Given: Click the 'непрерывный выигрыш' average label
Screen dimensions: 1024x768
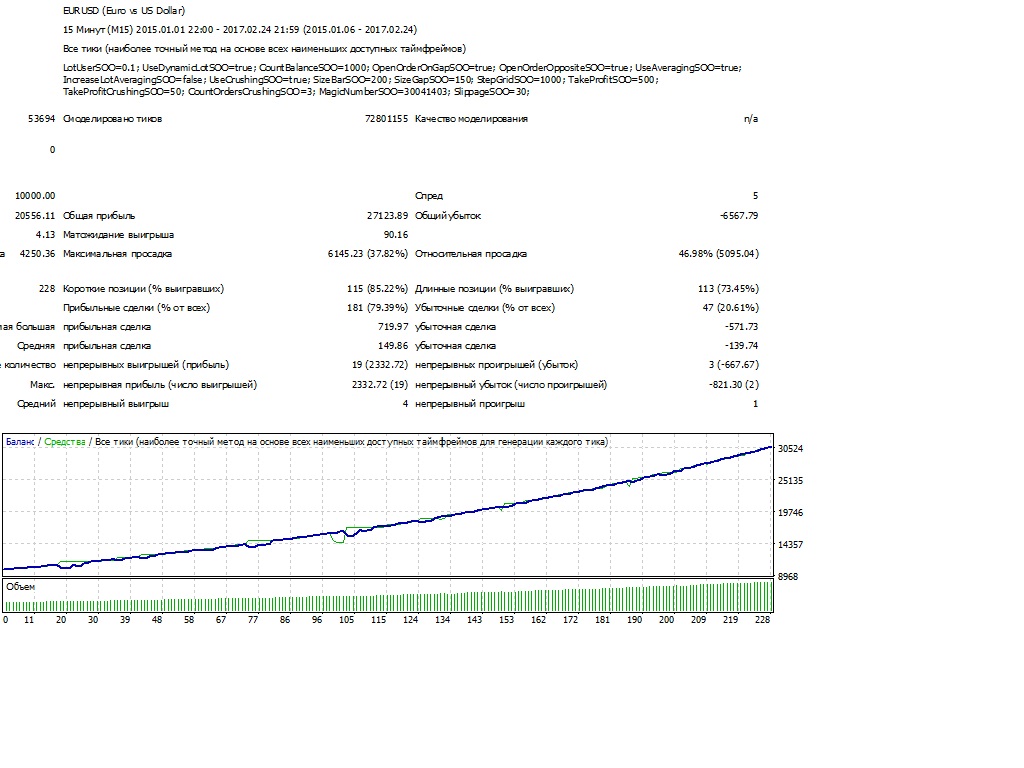Looking at the screenshot, I should tap(116, 404).
